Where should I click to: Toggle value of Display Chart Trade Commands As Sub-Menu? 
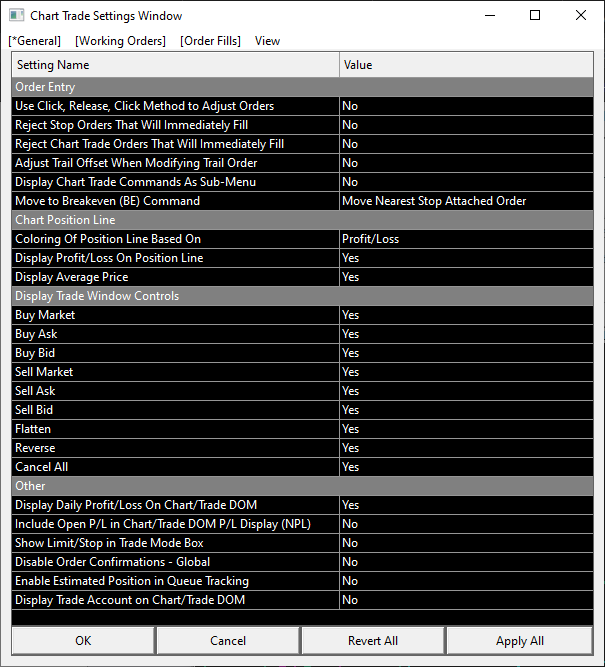click(466, 182)
